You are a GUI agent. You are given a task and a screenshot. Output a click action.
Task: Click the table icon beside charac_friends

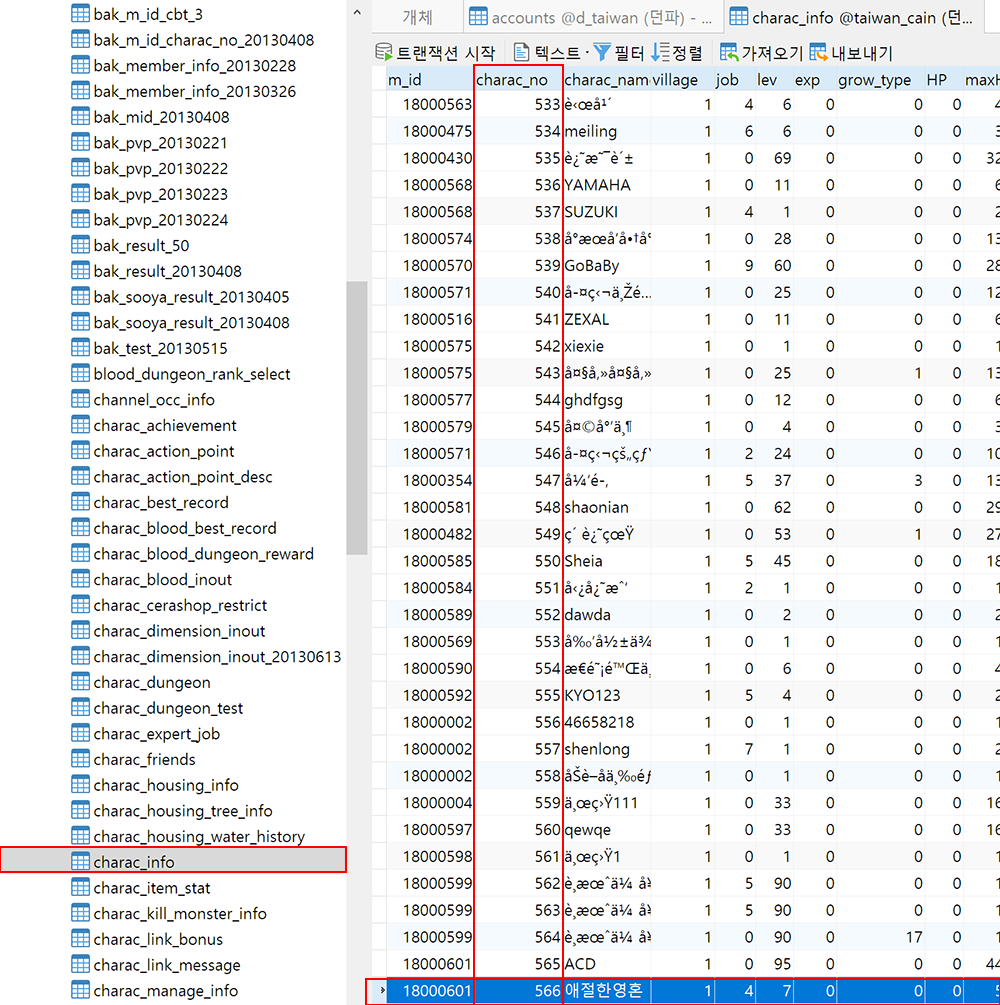(x=80, y=759)
